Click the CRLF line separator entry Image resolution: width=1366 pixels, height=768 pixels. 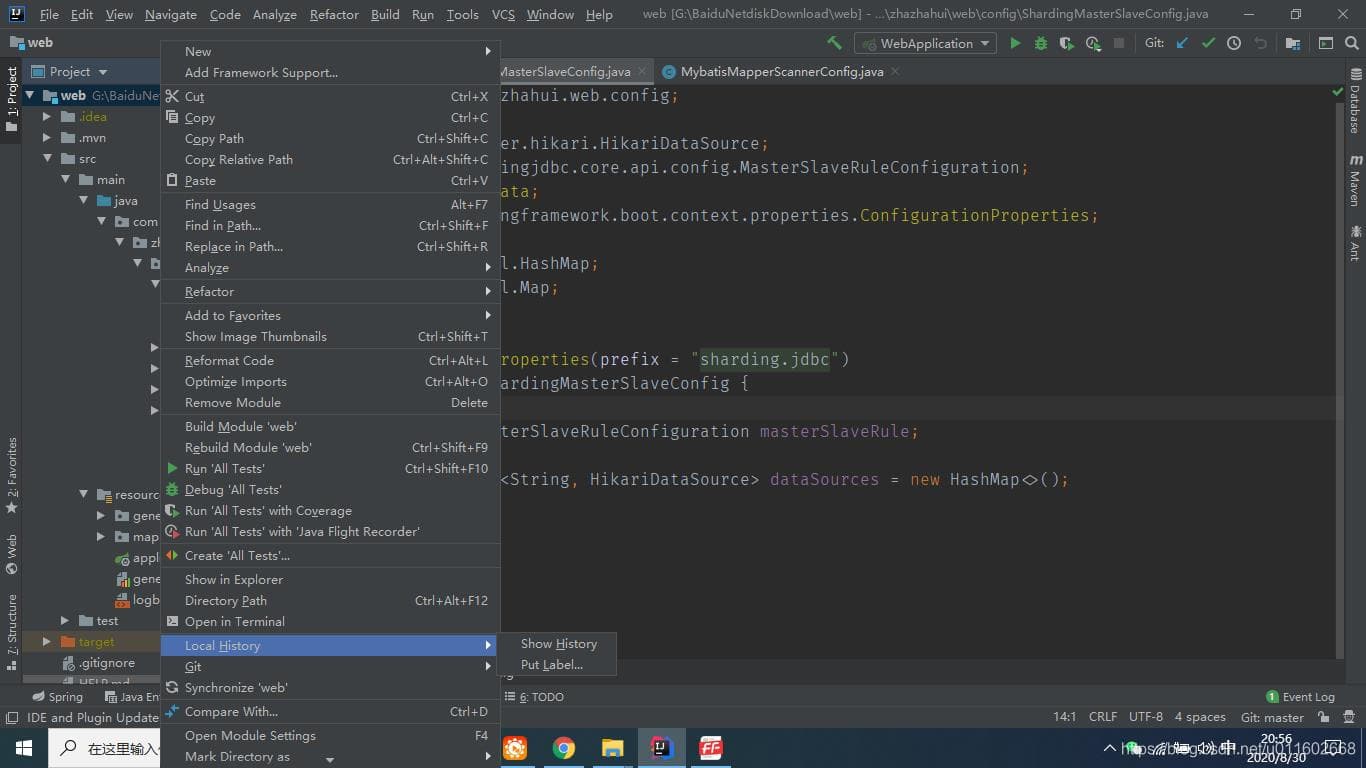coord(1103,717)
